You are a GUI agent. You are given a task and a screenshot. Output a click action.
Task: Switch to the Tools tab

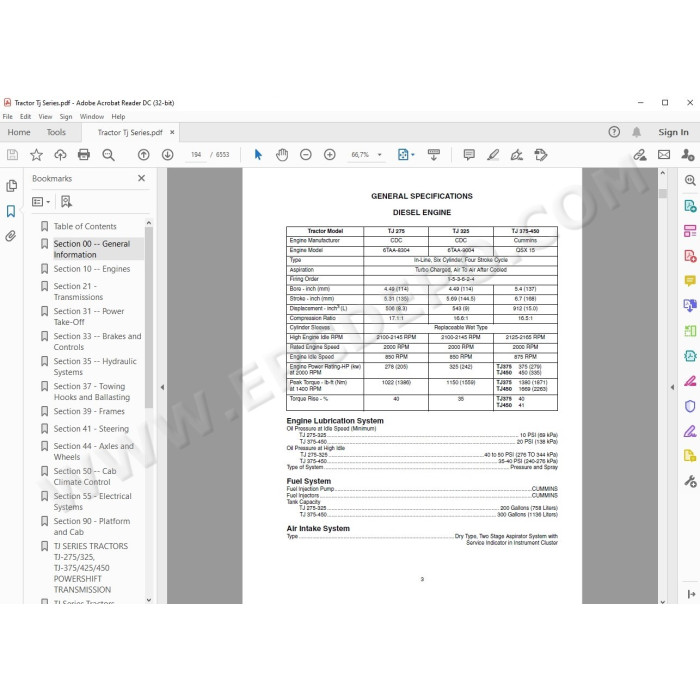56,132
